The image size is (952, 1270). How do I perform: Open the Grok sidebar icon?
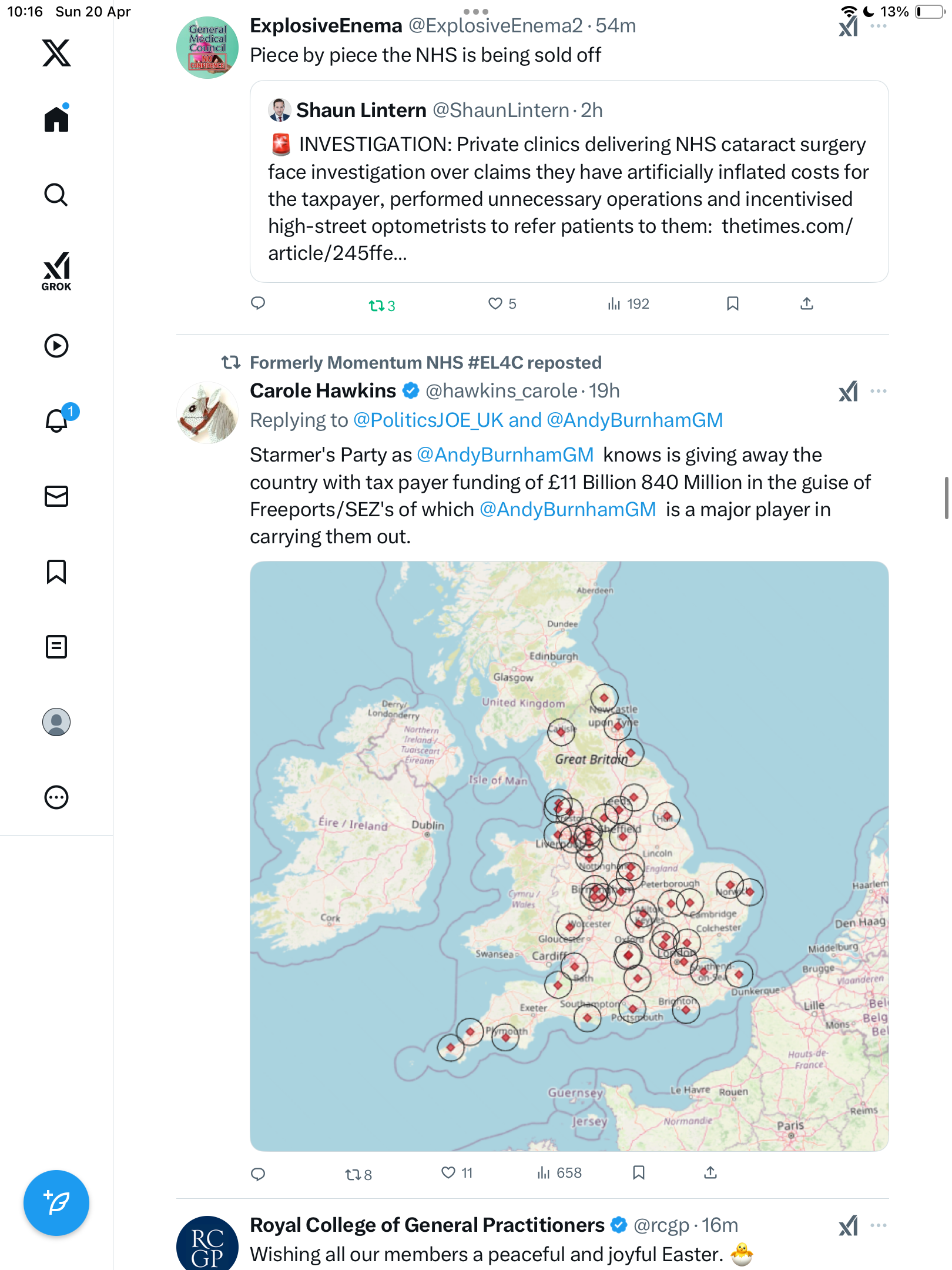tap(56, 271)
